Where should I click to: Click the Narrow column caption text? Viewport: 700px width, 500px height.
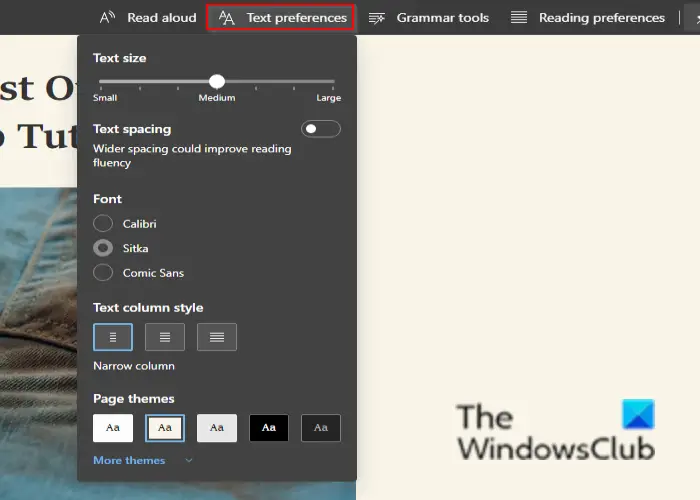134,366
